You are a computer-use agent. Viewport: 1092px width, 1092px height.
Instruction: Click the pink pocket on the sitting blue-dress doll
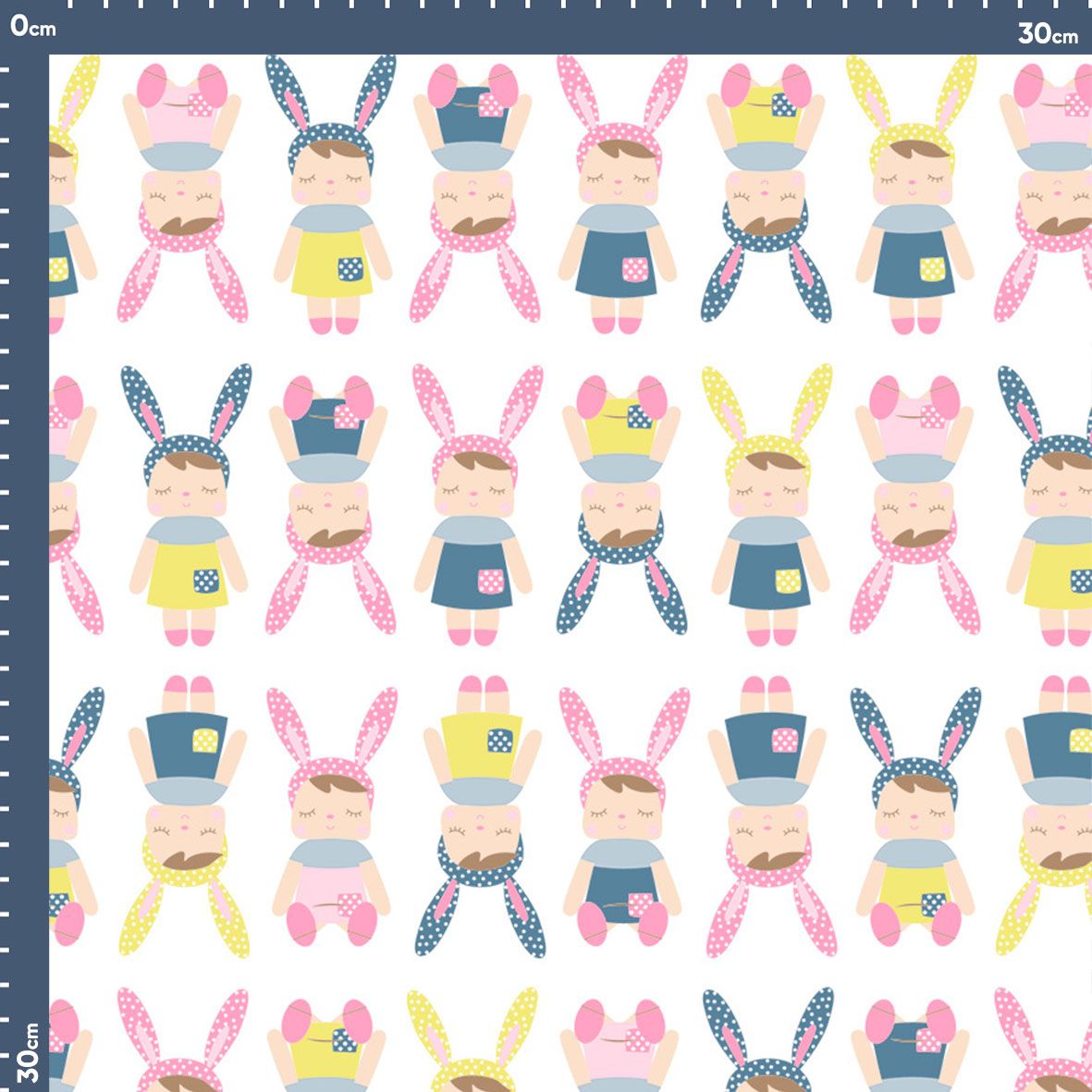coord(640,903)
